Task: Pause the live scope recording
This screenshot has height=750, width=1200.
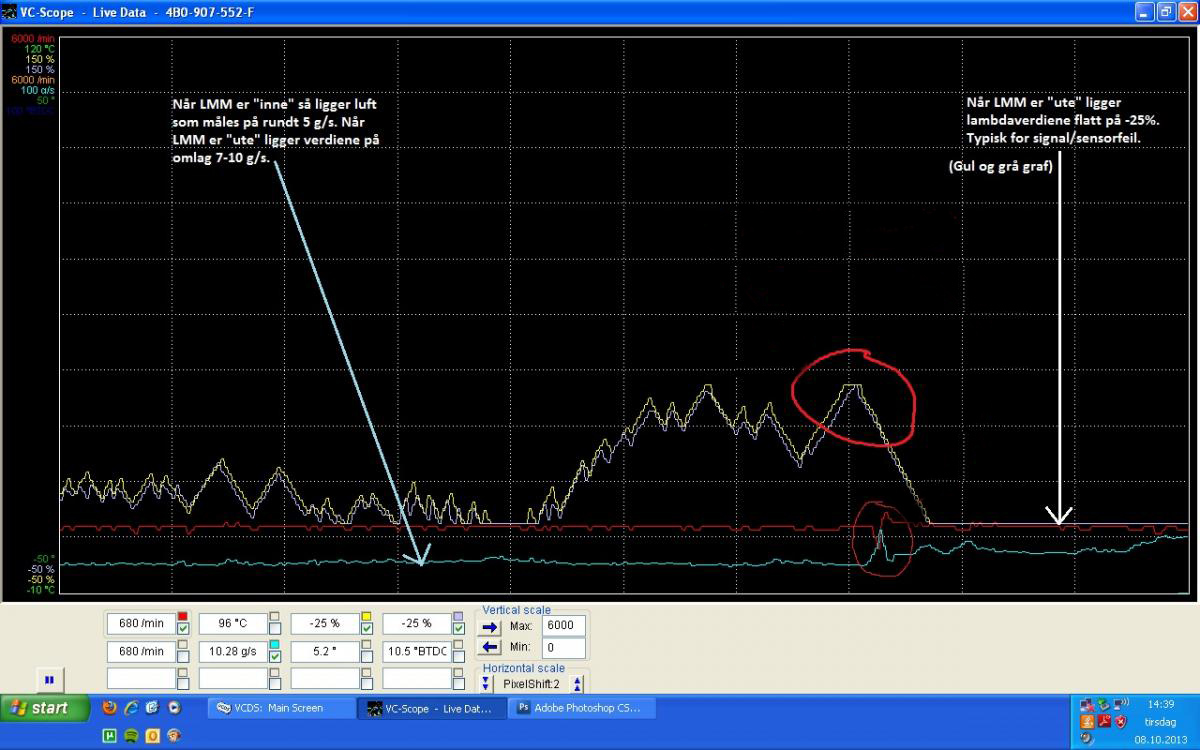Action: pos(49,680)
